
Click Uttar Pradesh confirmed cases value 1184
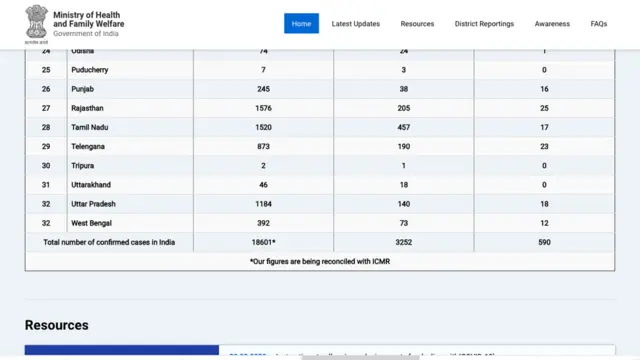coord(263,204)
